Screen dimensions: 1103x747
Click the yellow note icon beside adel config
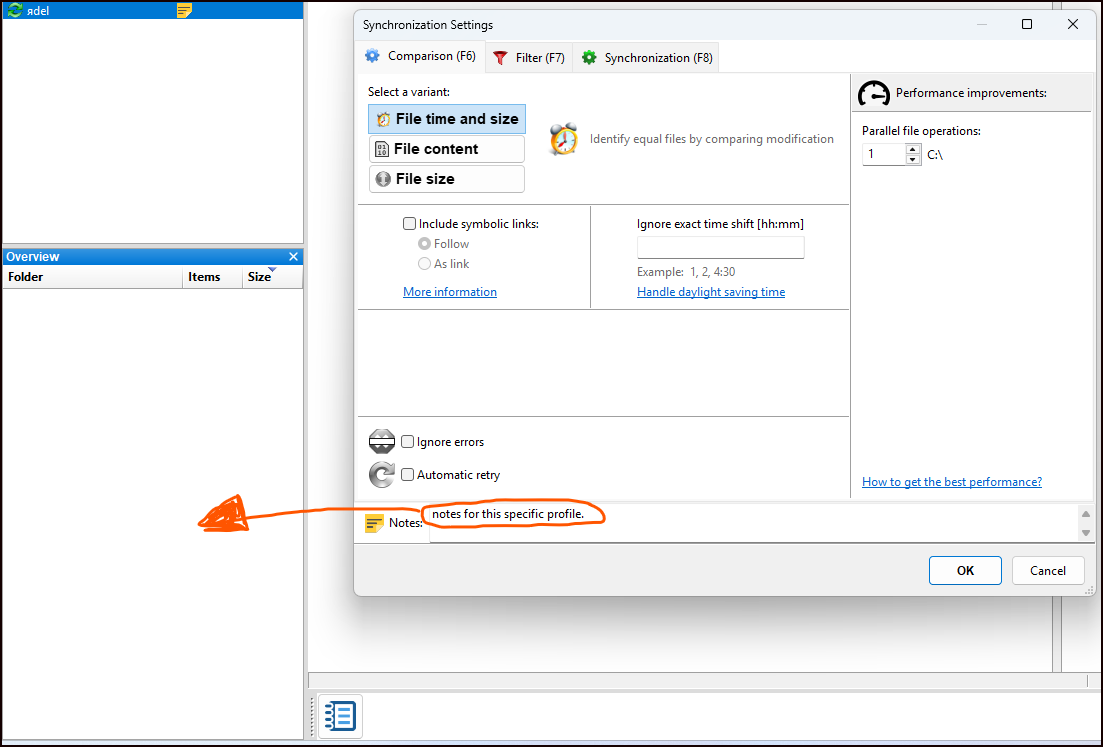(184, 11)
